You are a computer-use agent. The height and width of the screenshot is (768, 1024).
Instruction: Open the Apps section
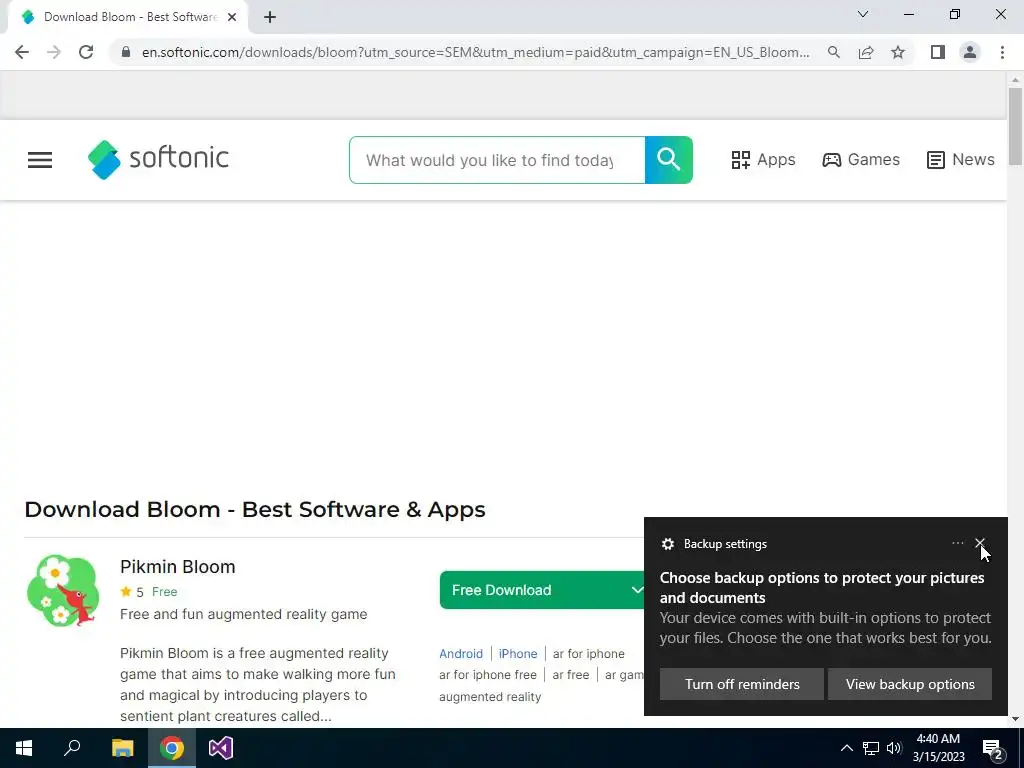tap(763, 160)
